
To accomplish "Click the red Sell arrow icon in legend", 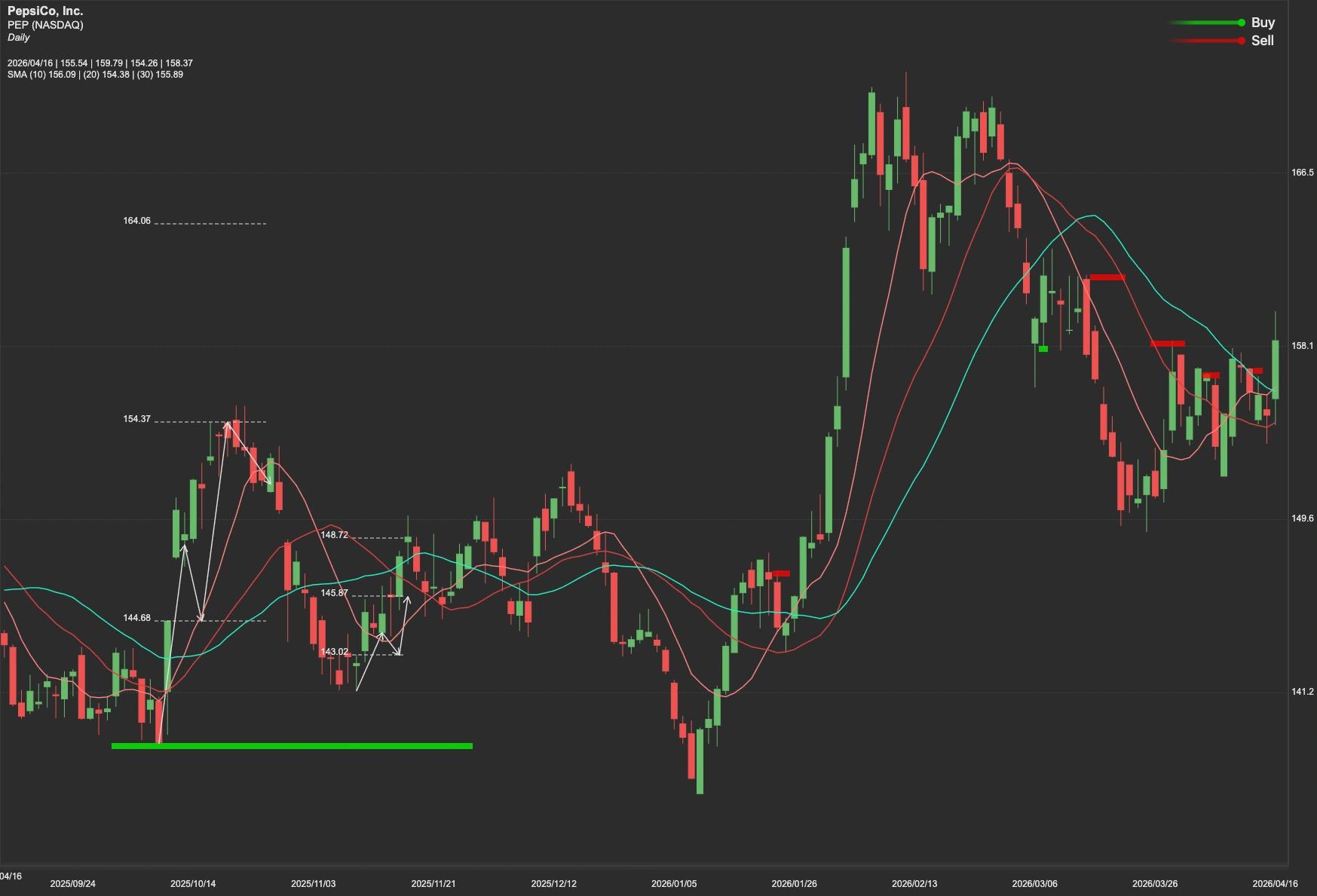I will click(1240, 41).
